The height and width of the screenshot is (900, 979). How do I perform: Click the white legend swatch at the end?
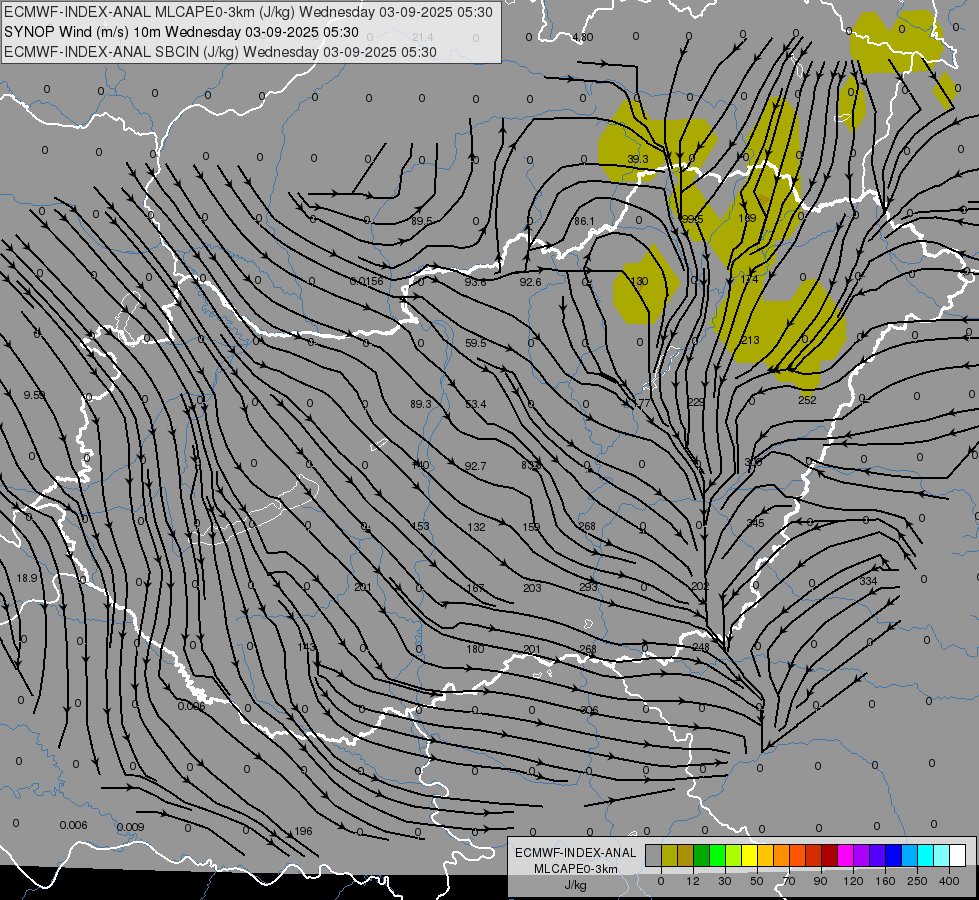point(957,856)
